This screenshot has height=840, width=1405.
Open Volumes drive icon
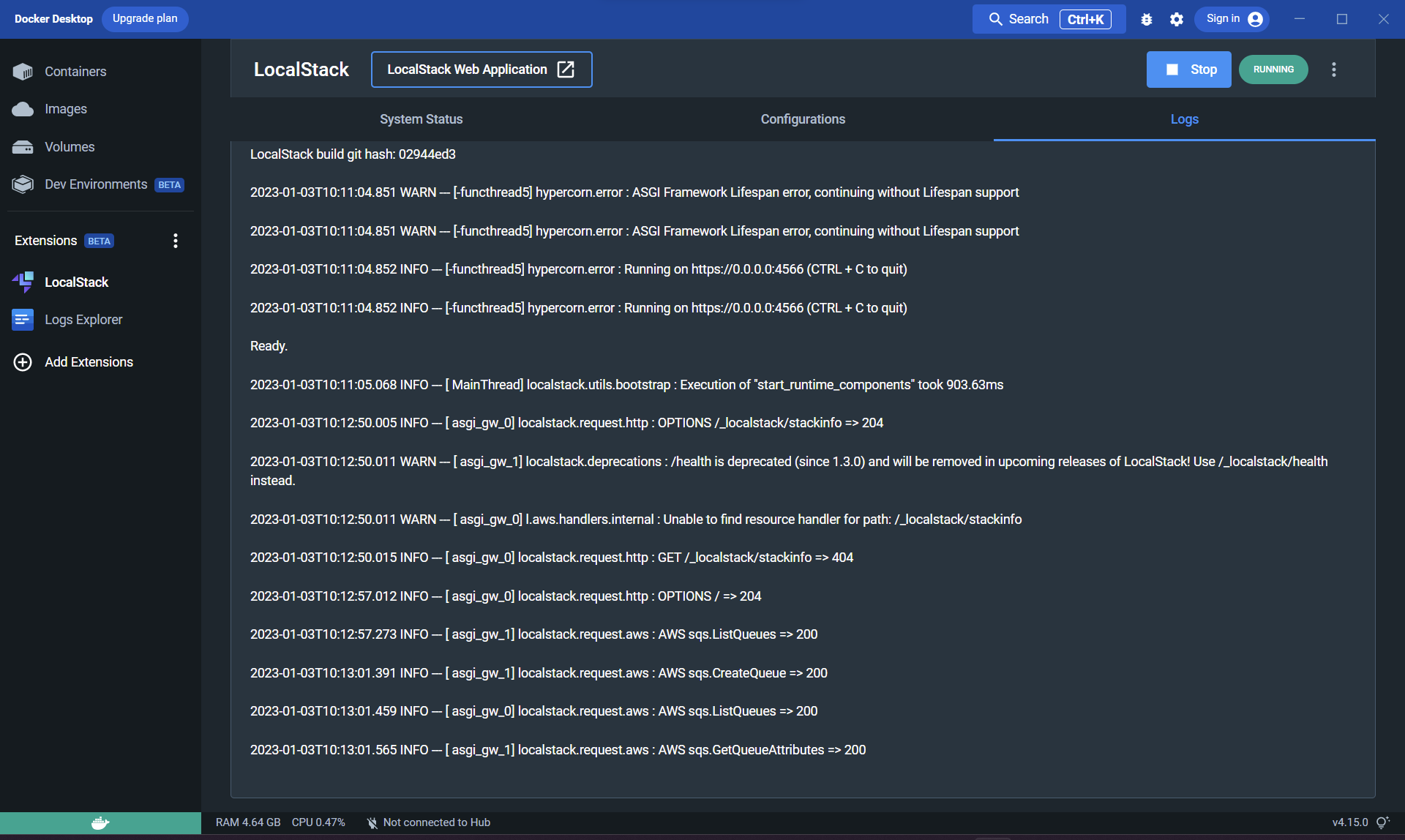[23, 147]
